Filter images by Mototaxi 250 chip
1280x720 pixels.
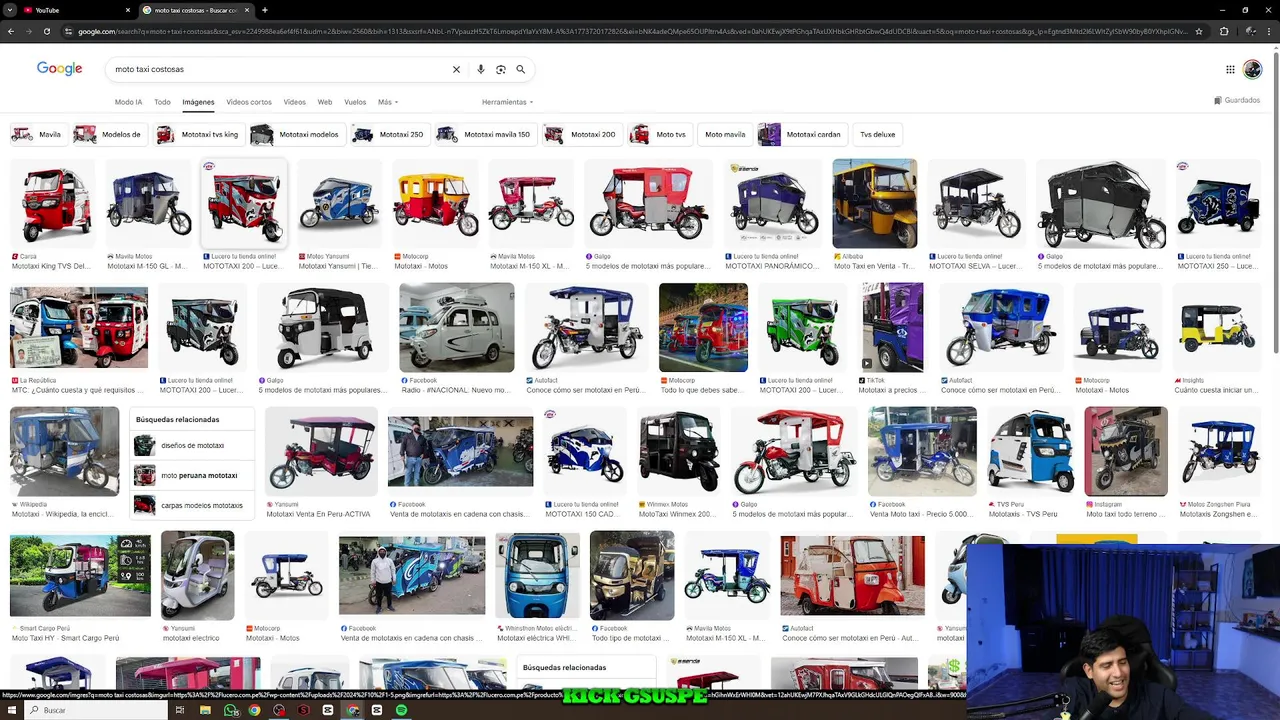[390, 134]
